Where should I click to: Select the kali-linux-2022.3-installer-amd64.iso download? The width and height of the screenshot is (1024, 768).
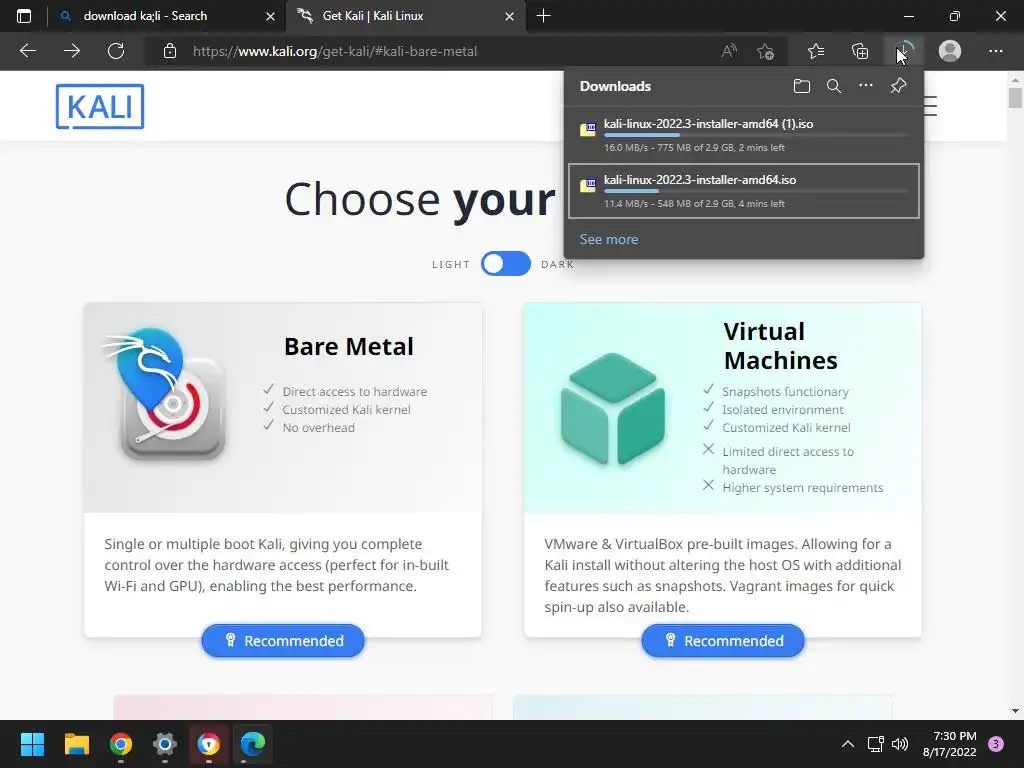[744, 191]
